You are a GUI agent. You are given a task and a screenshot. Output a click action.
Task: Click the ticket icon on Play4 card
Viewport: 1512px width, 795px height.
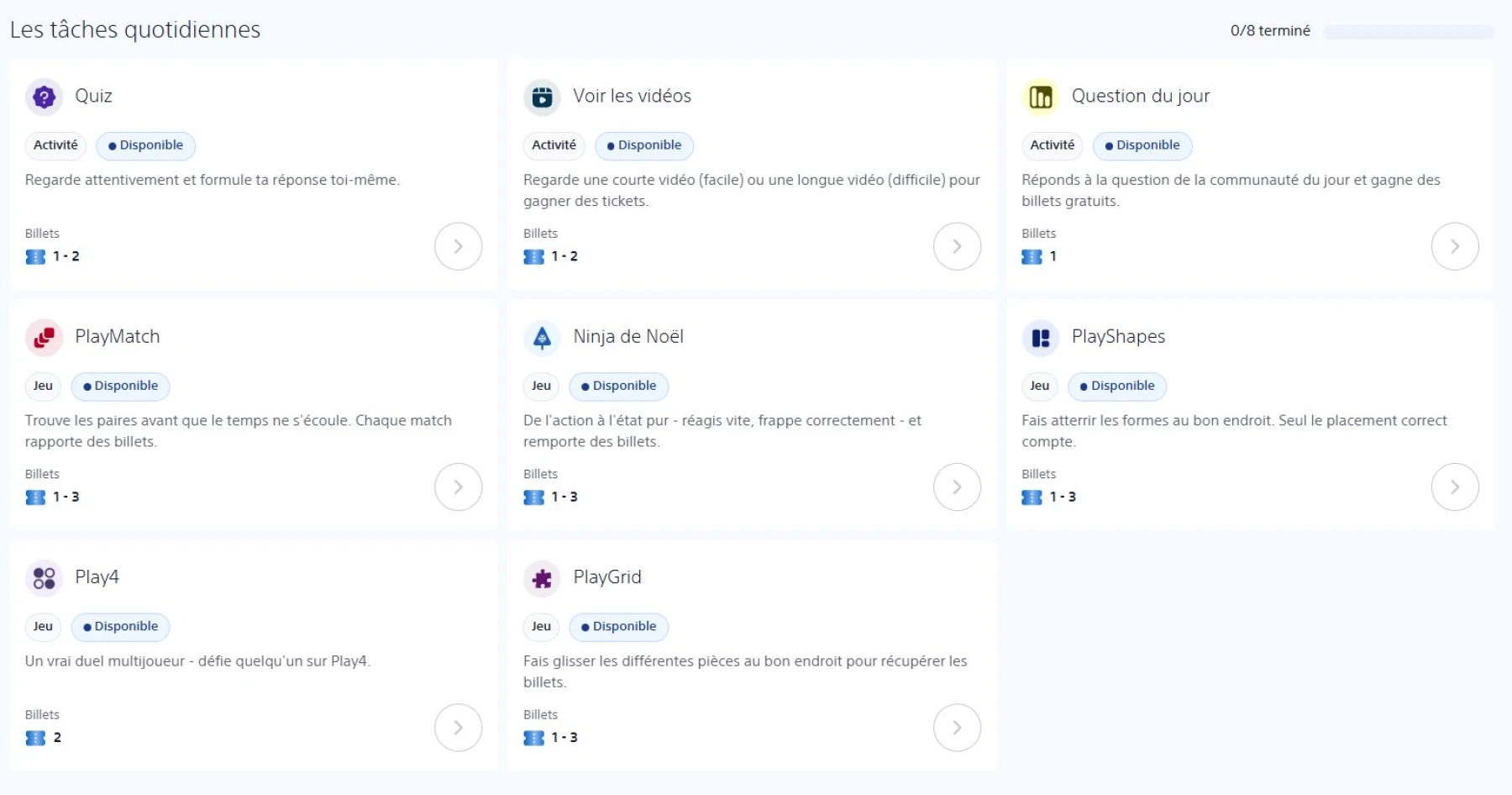(x=35, y=738)
